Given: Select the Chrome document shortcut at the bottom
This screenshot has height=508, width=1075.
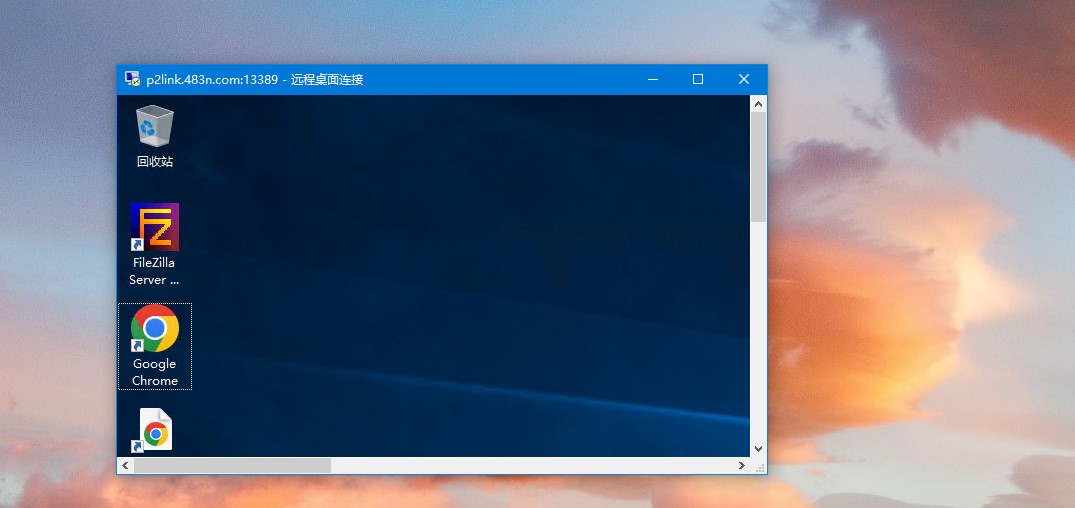Looking at the screenshot, I should [155, 430].
